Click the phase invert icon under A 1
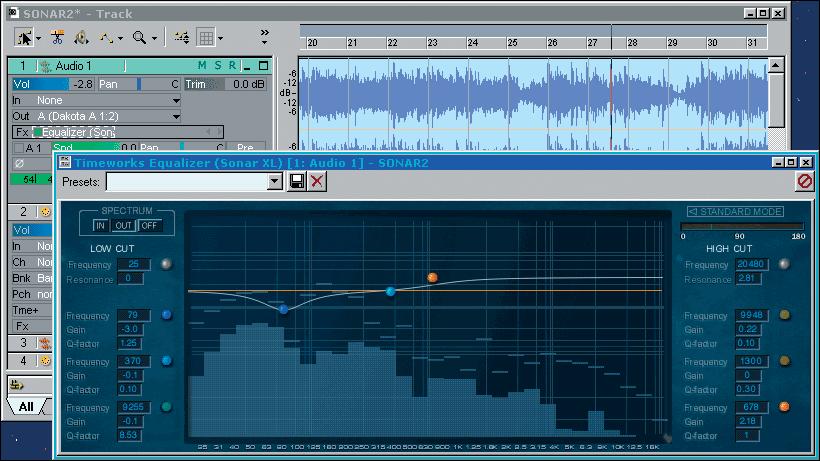 pyautogui.click(x=19, y=164)
